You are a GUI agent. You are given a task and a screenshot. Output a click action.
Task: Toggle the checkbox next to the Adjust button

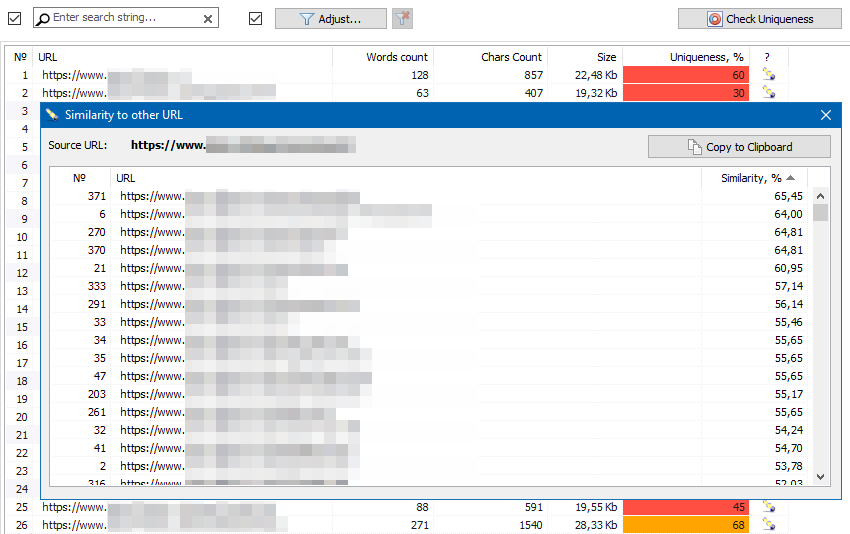(255, 18)
